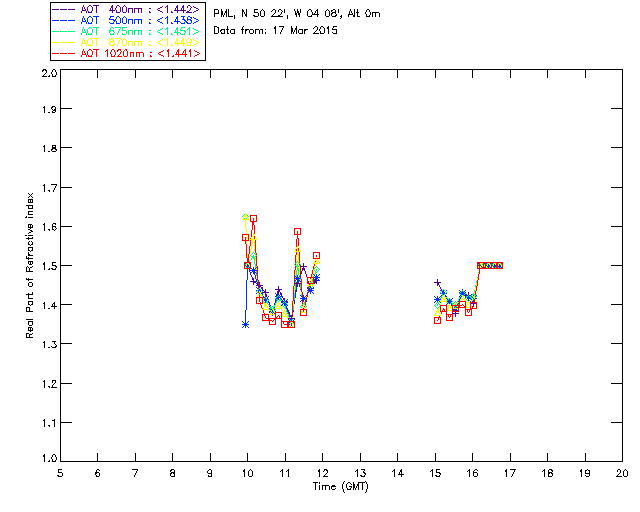Click the x-axis tick label 14

coord(398,473)
